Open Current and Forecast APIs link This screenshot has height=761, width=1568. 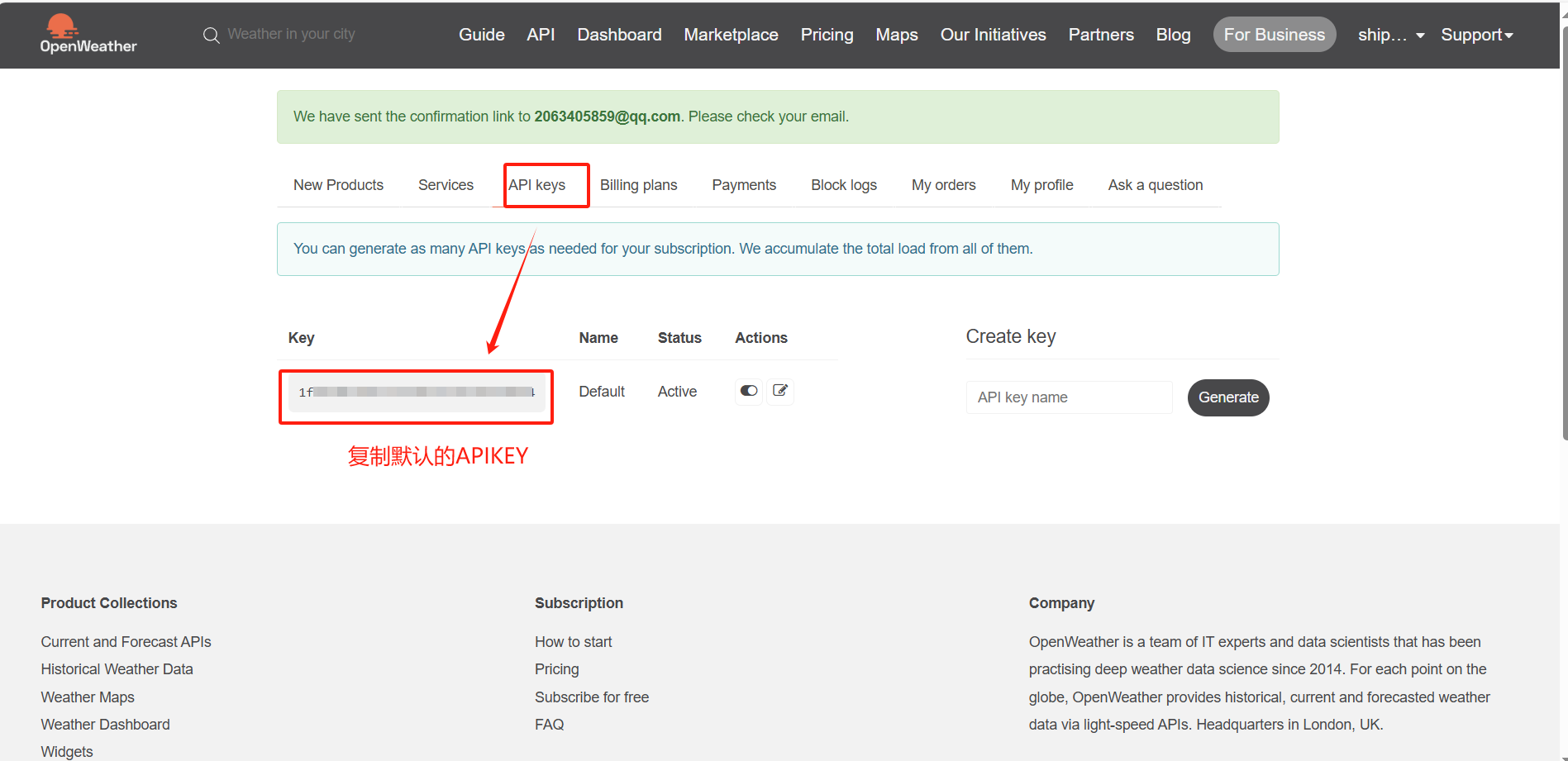coord(126,642)
